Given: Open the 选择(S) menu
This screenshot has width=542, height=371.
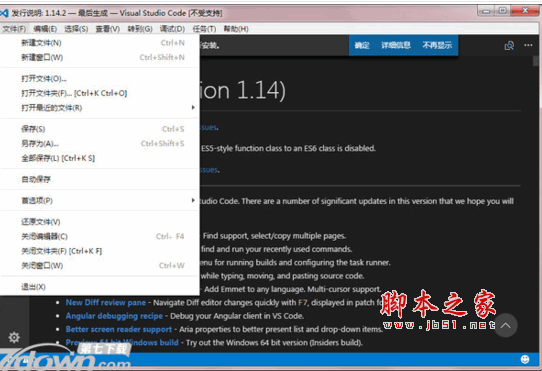Looking at the screenshot, I should pyautogui.click(x=76, y=29).
